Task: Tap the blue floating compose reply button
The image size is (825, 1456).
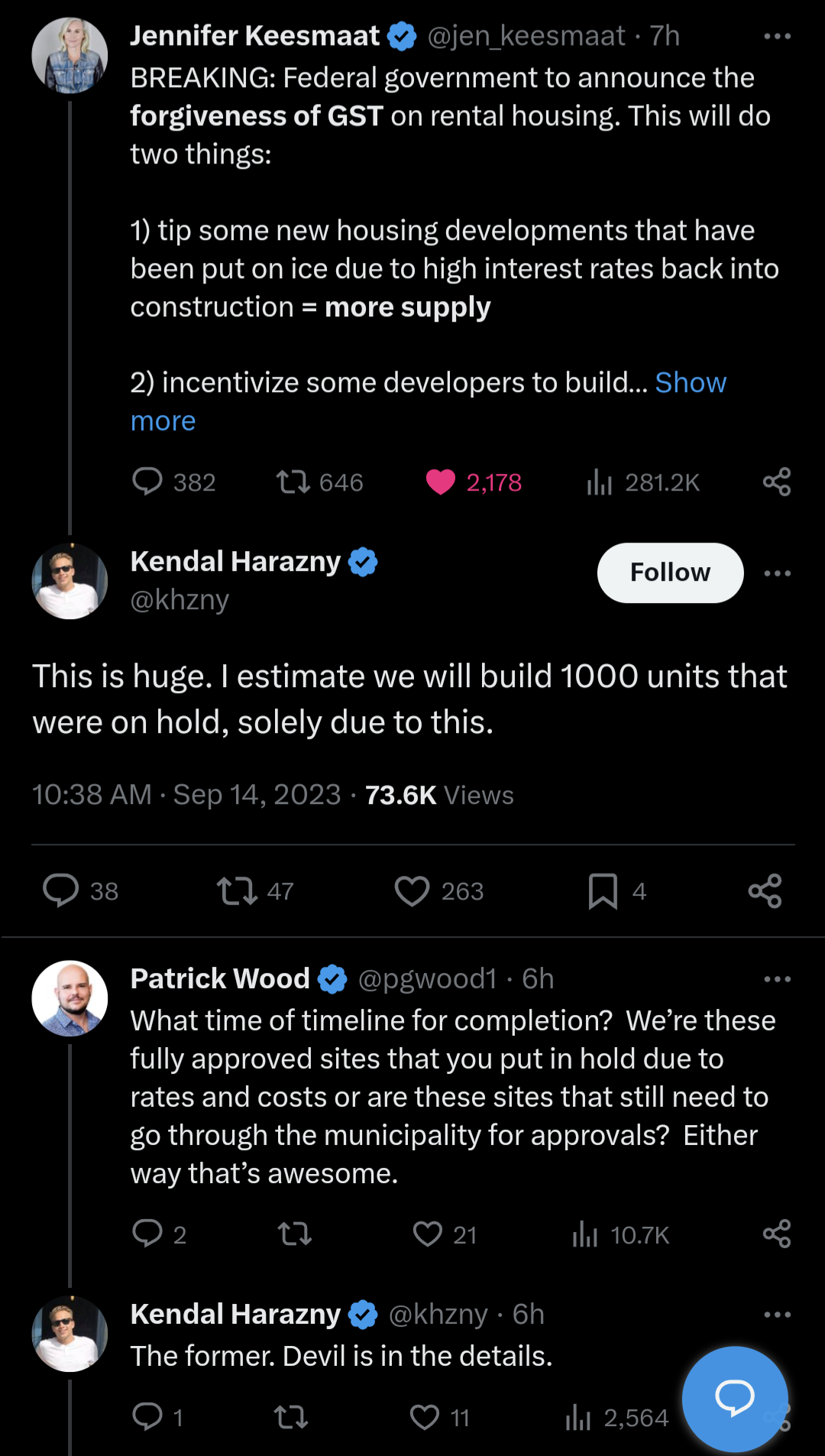Action: tap(734, 1399)
